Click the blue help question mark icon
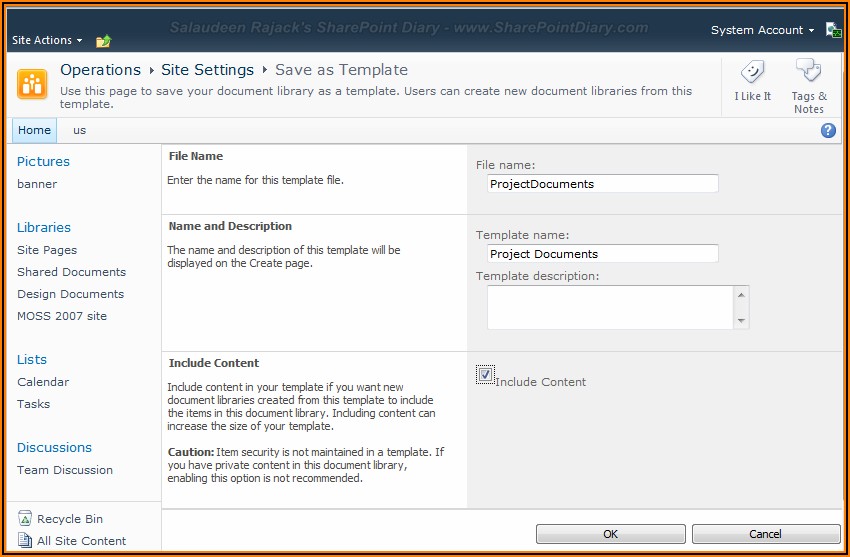Viewport: 850px width, 557px height. 828,130
